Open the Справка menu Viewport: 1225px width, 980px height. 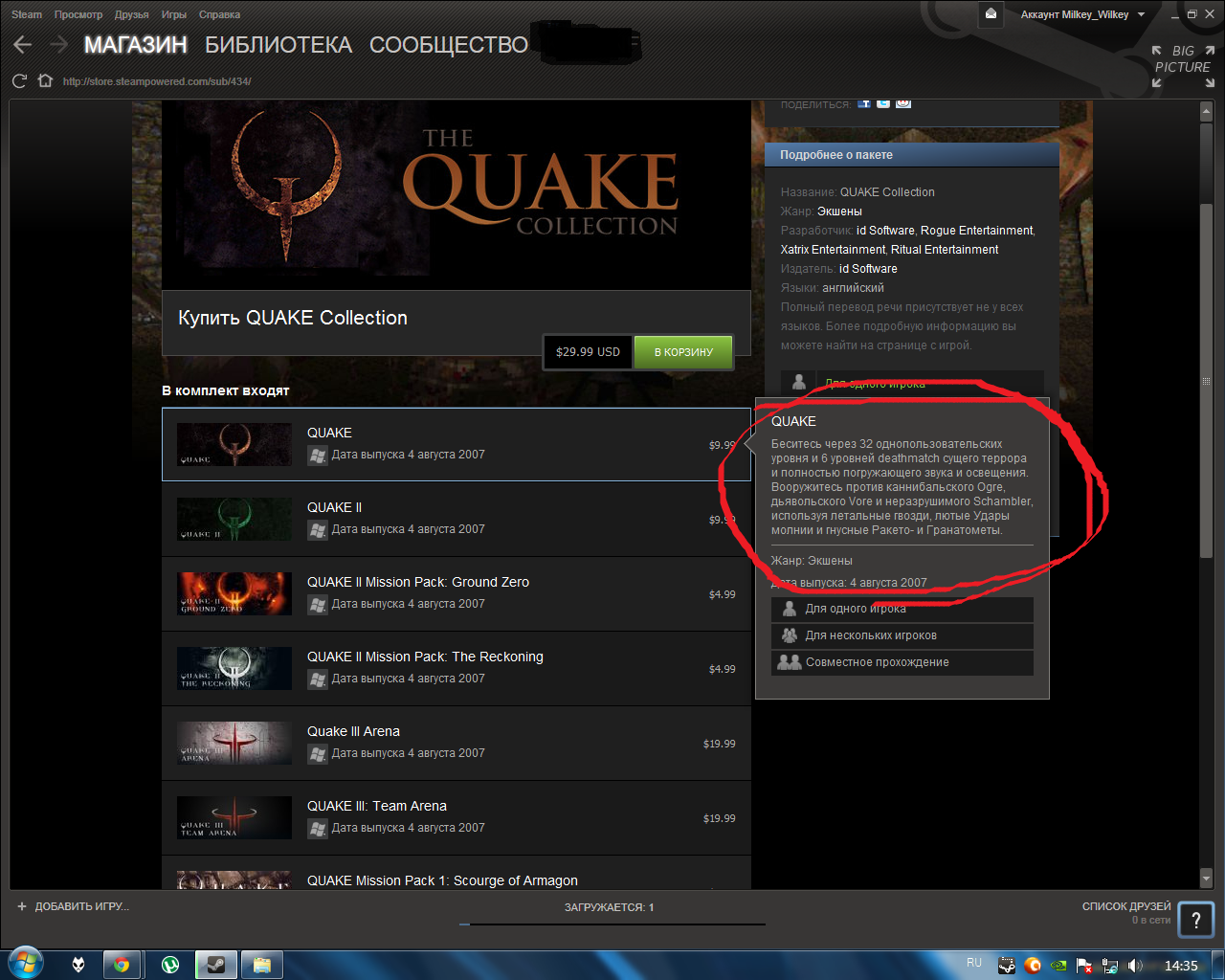pyautogui.click(x=219, y=14)
